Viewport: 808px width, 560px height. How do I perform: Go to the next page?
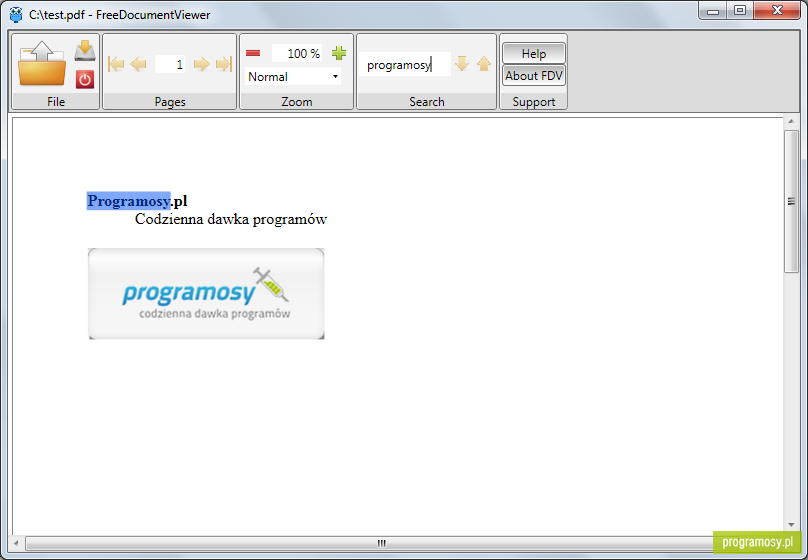[201, 64]
